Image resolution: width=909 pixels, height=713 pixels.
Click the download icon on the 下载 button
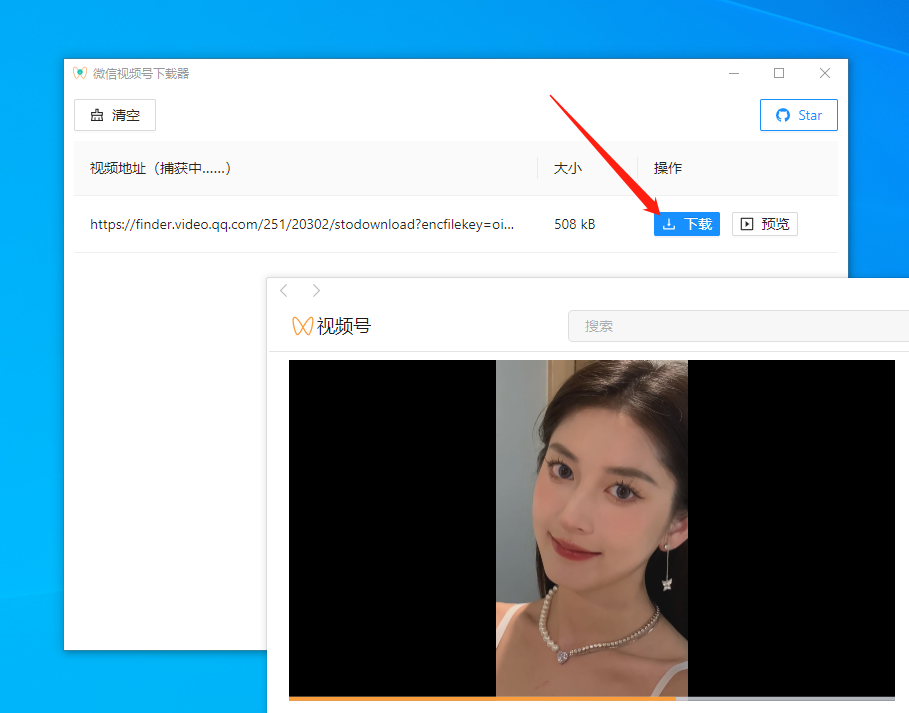pos(669,224)
